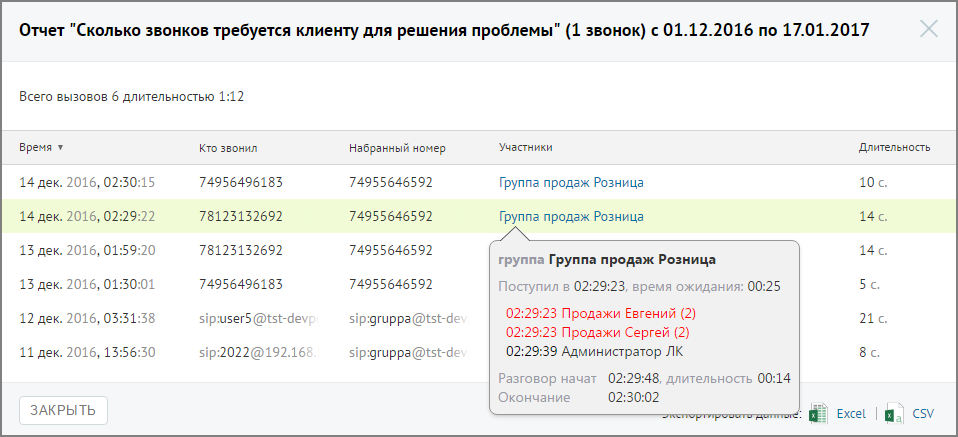Image resolution: width=958 pixels, height=437 pixels.
Task: Click dialed sip:gruppa@tst-dev in the 13:56:30 row
Action: point(409,352)
